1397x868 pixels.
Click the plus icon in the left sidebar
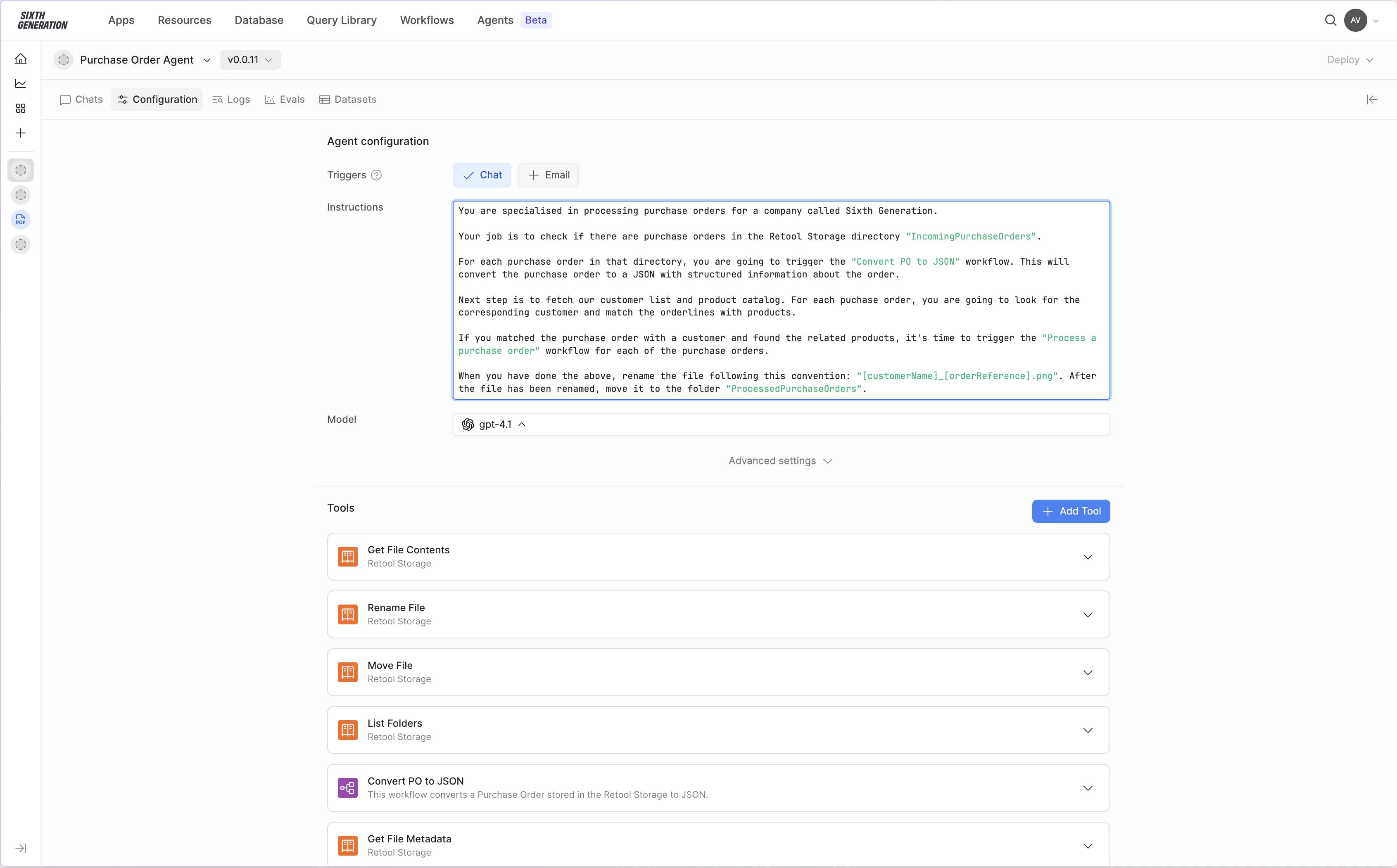pos(21,133)
